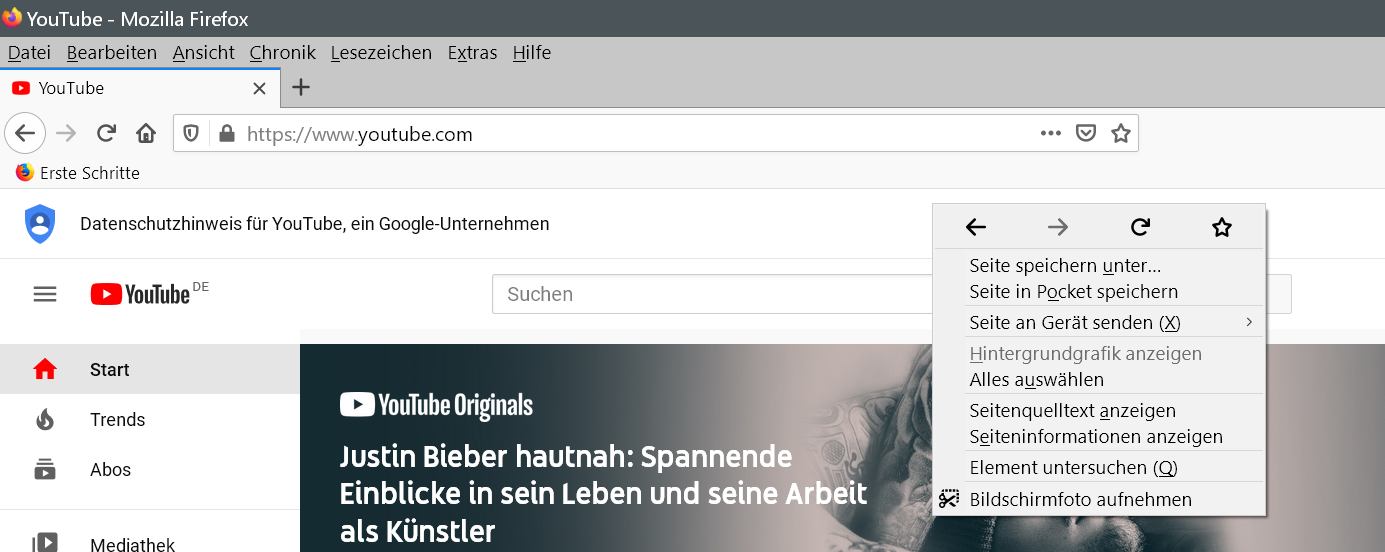Click bookmark star in context menu
Image resolution: width=1385 pixels, height=552 pixels.
point(1221,228)
